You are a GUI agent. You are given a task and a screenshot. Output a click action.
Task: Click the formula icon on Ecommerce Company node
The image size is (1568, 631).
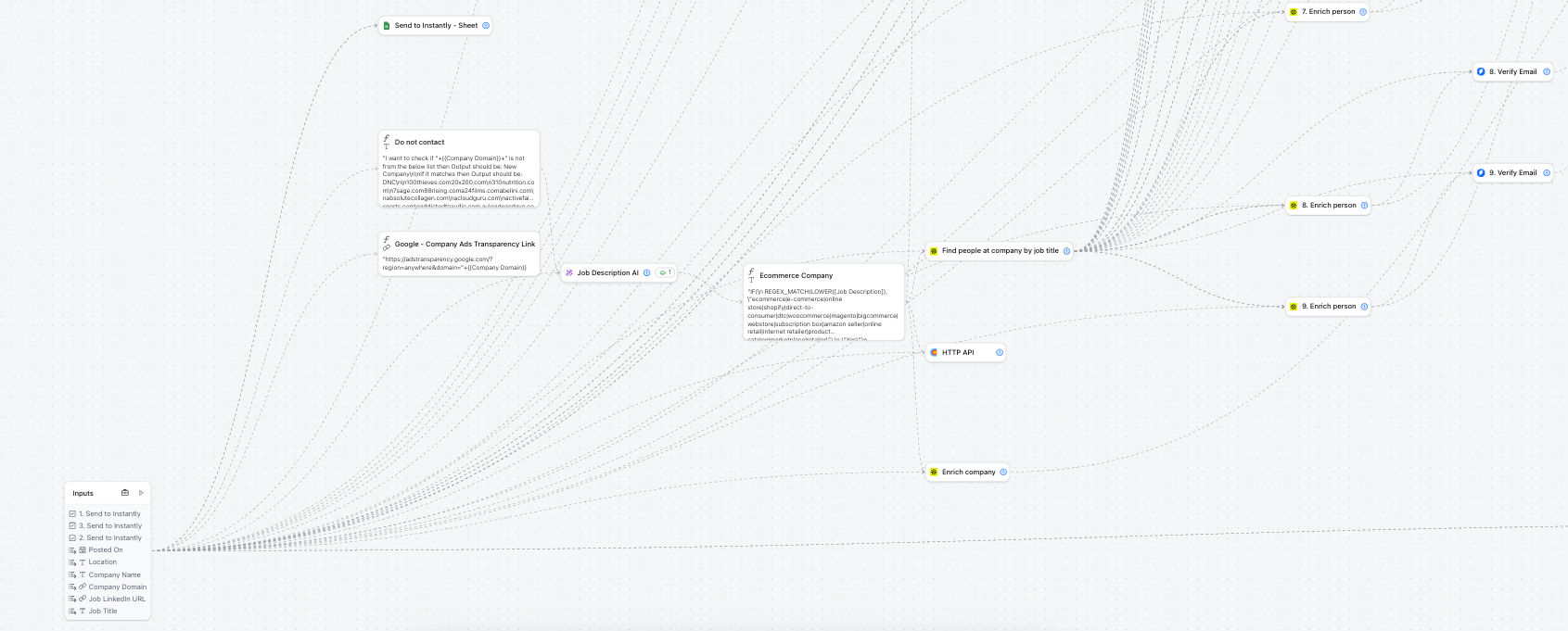(x=751, y=275)
